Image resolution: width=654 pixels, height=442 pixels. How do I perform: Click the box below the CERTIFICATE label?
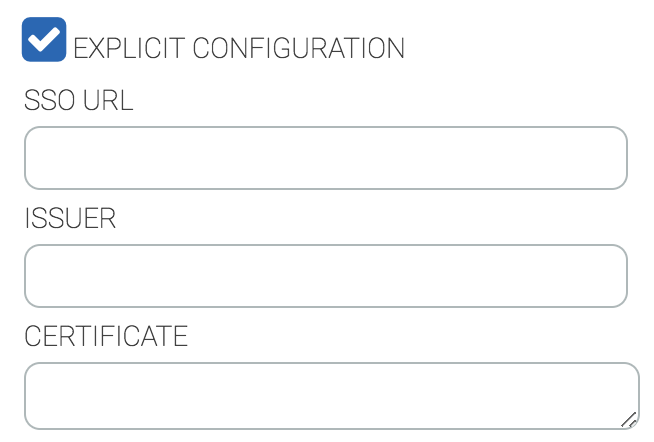330,396
